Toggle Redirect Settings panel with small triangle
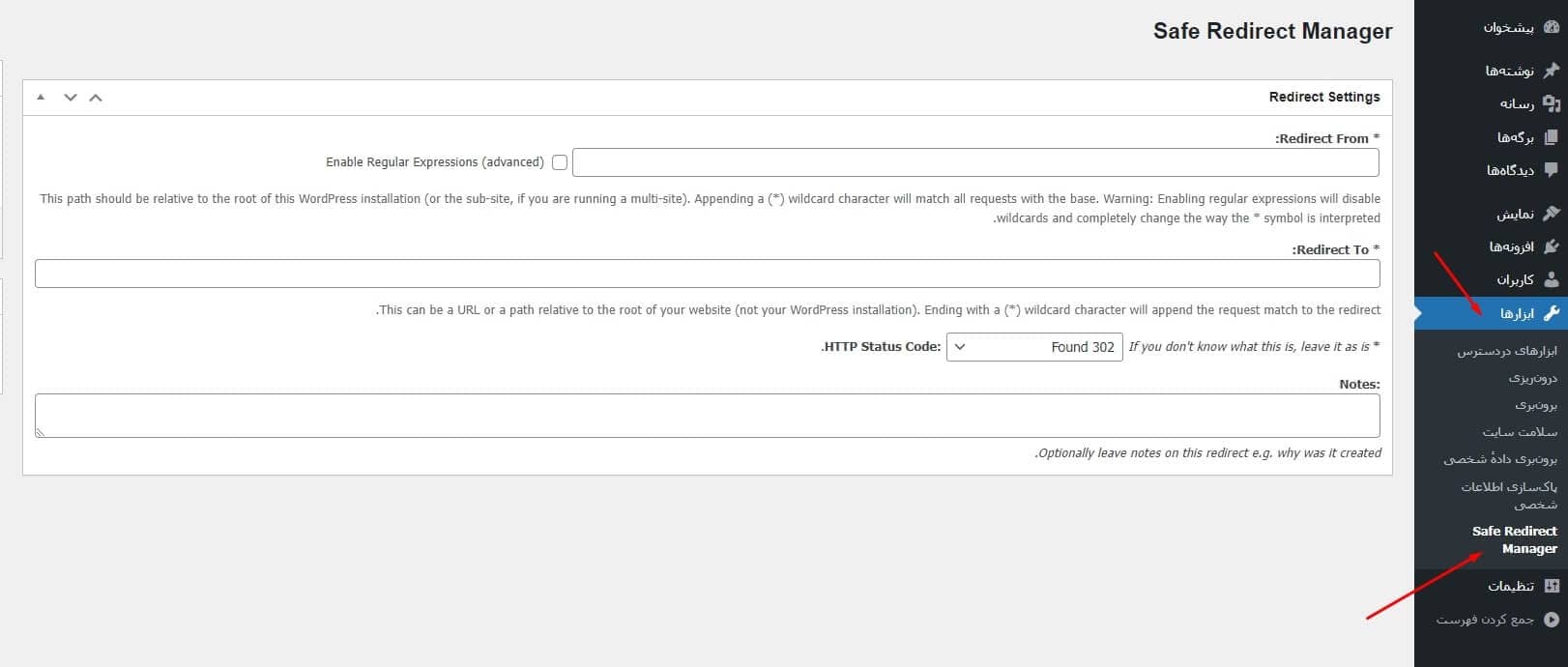This screenshot has width=1568, height=667. pyautogui.click(x=41, y=98)
